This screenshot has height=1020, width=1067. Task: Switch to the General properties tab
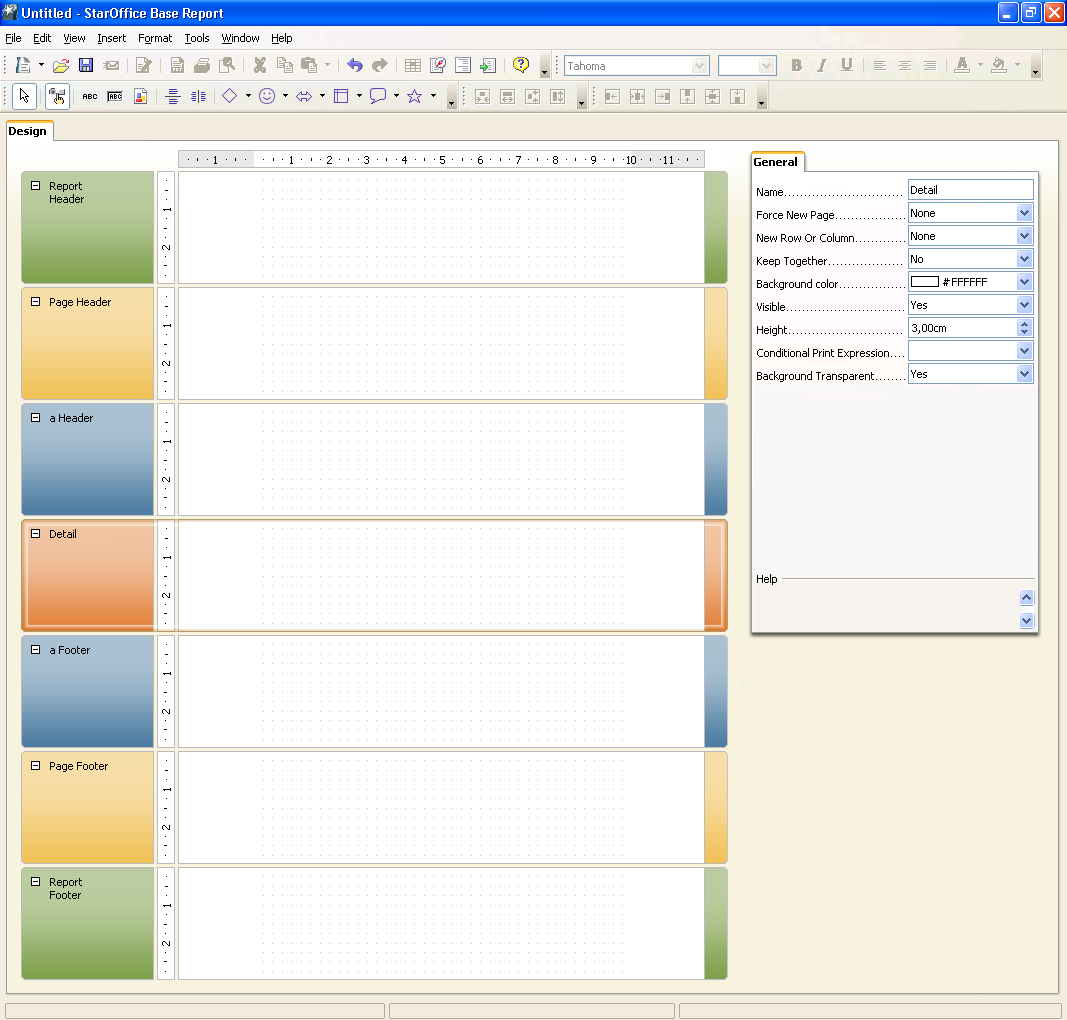point(775,162)
